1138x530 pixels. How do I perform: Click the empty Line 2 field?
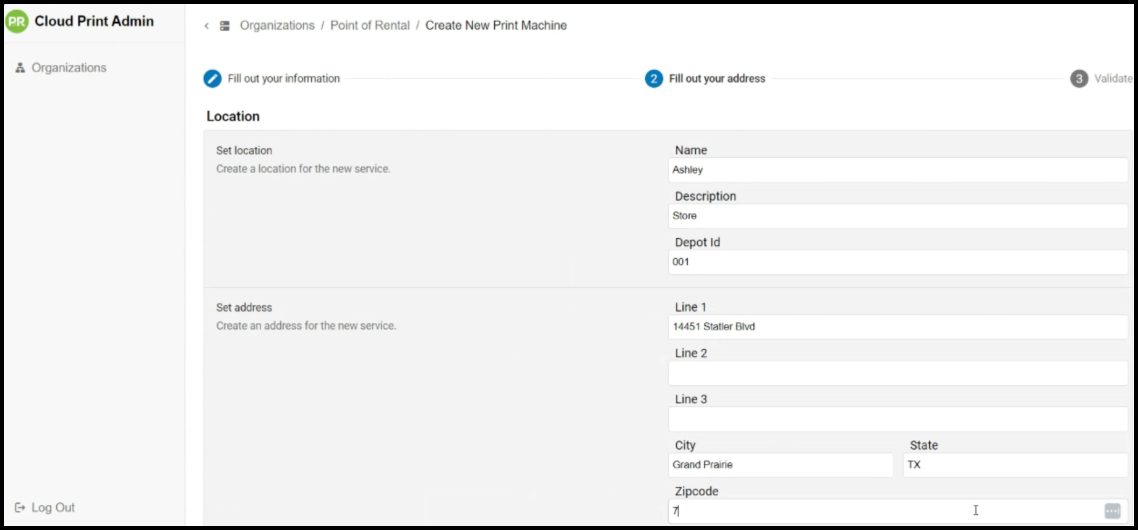pos(897,373)
